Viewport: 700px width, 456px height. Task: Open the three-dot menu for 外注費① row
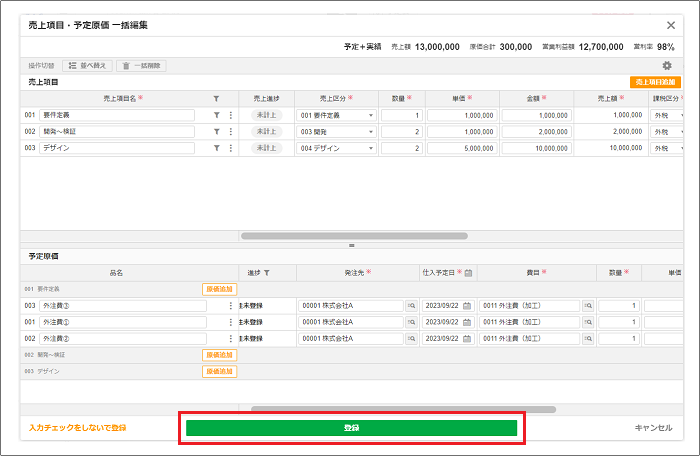230,322
